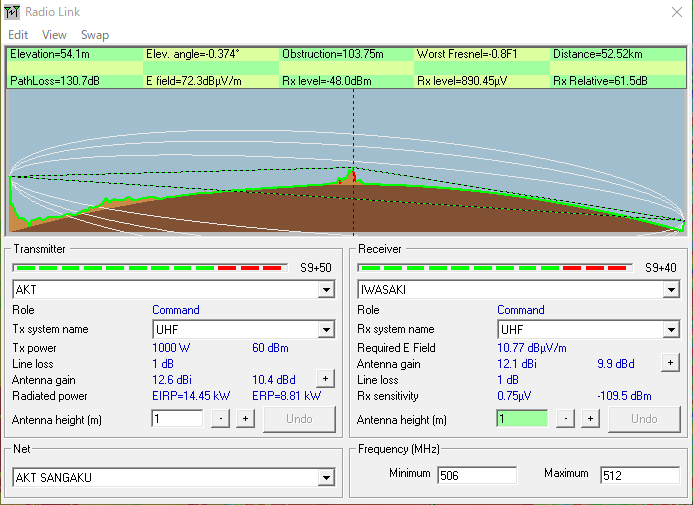Image resolution: width=693 pixels, height=505 pixels.
Task: Click the PathLoss=130.7dB readout
Action: click(x=55, y=81)
